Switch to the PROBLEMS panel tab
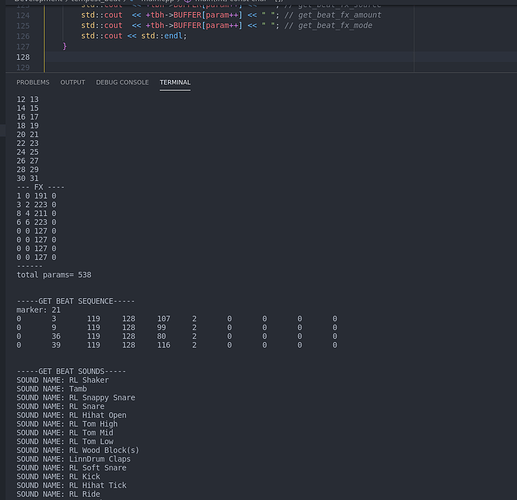Viewport: 517px width, 500px height. pos(33,82)
